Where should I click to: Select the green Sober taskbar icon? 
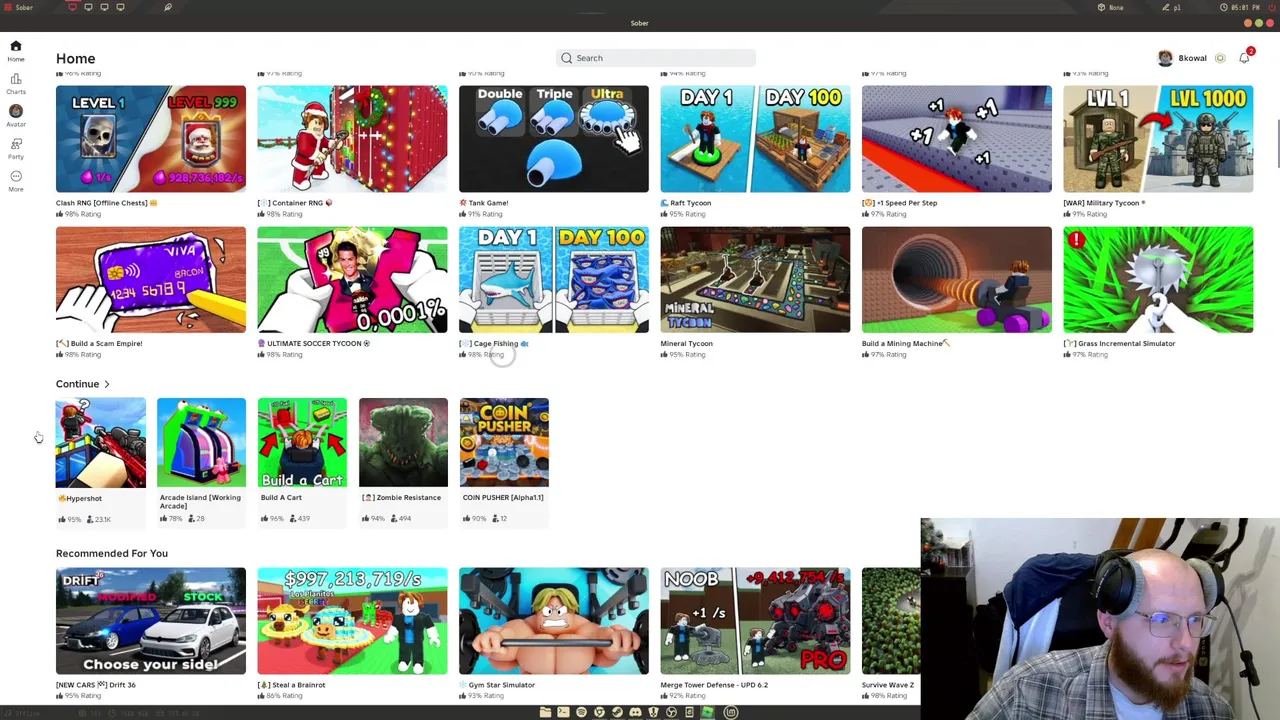tap(707, 712)
